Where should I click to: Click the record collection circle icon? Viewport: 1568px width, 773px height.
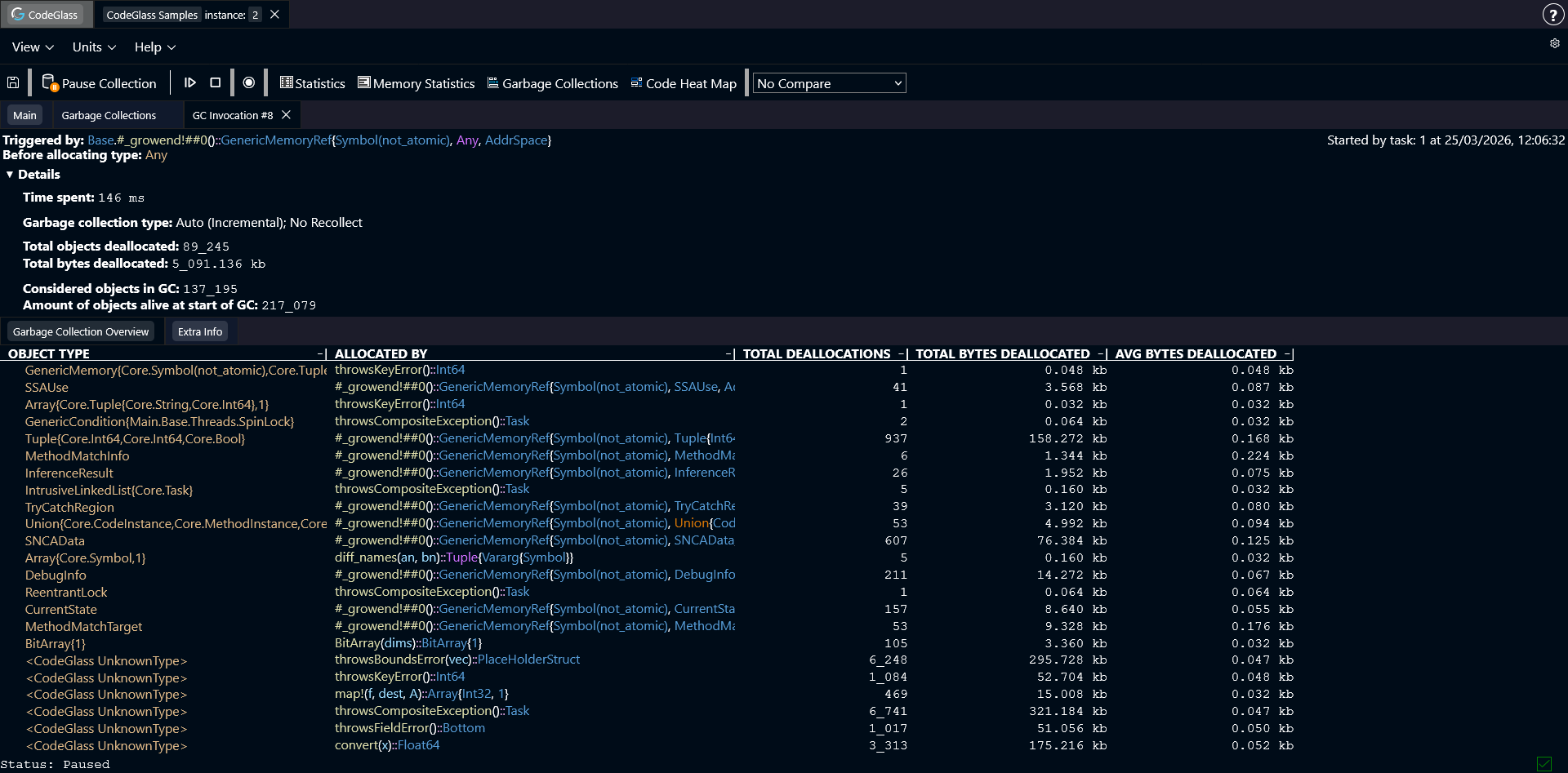click(x=248, y=82)
